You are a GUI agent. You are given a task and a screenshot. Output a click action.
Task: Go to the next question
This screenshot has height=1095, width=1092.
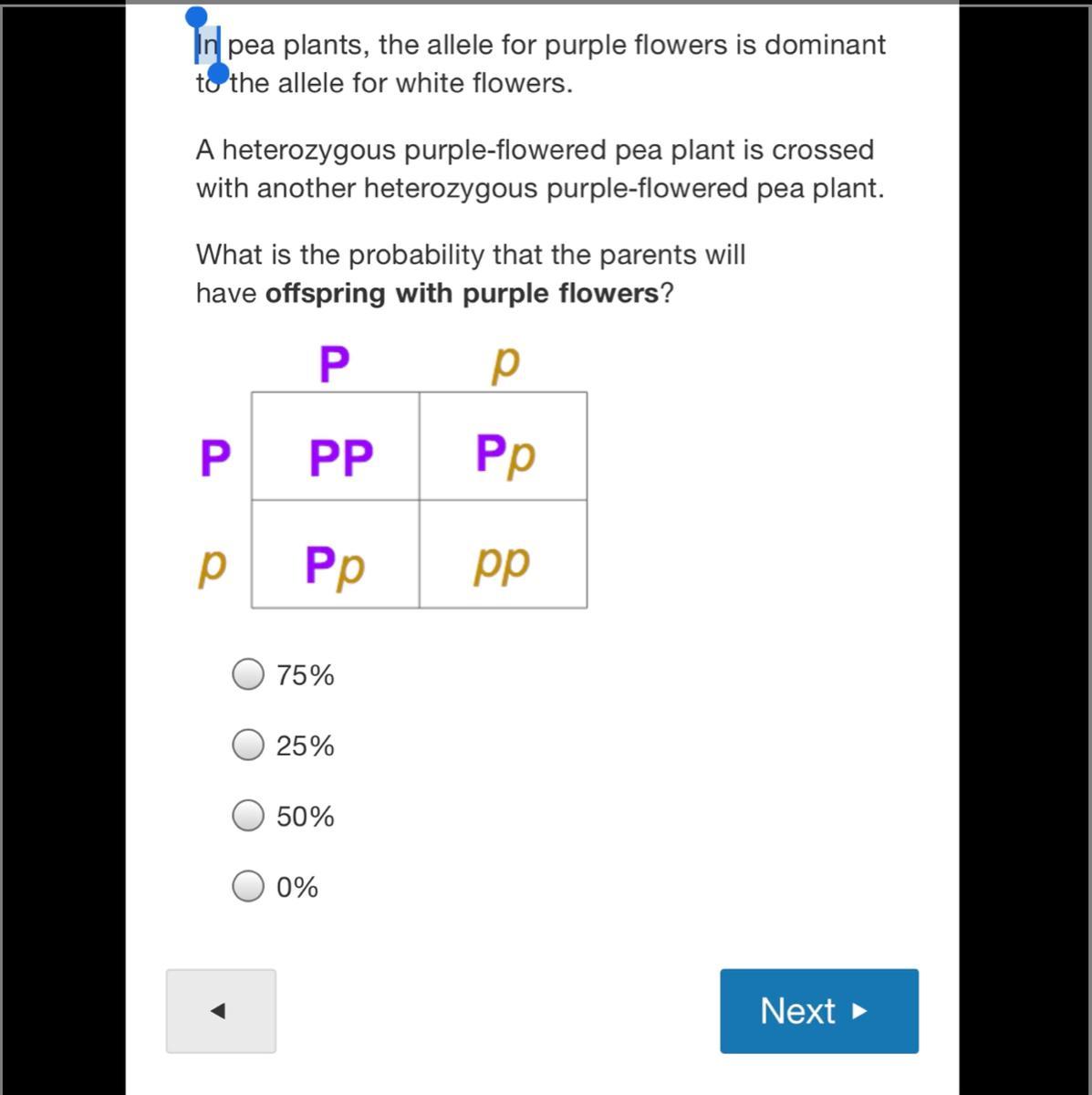pos(818,1010)
